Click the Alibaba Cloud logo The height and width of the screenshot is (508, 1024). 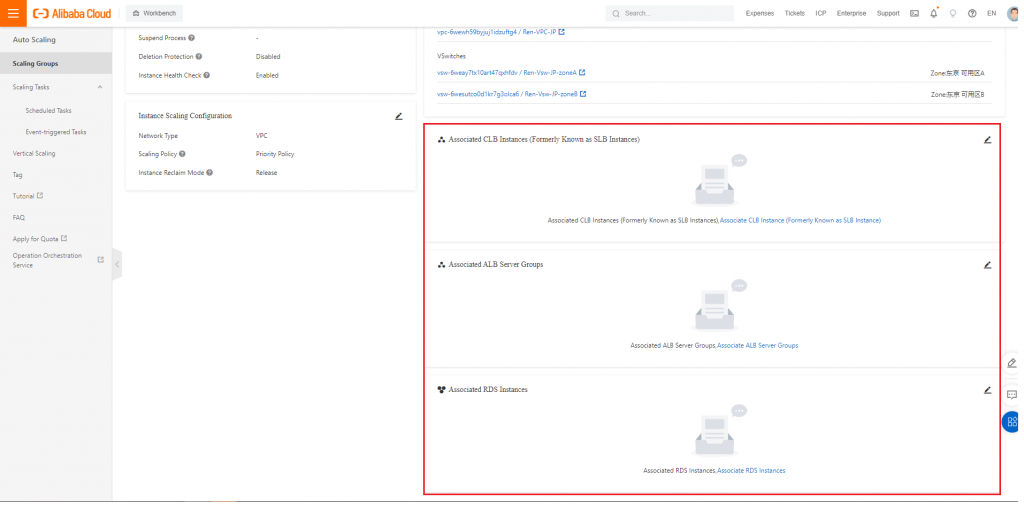72,13
